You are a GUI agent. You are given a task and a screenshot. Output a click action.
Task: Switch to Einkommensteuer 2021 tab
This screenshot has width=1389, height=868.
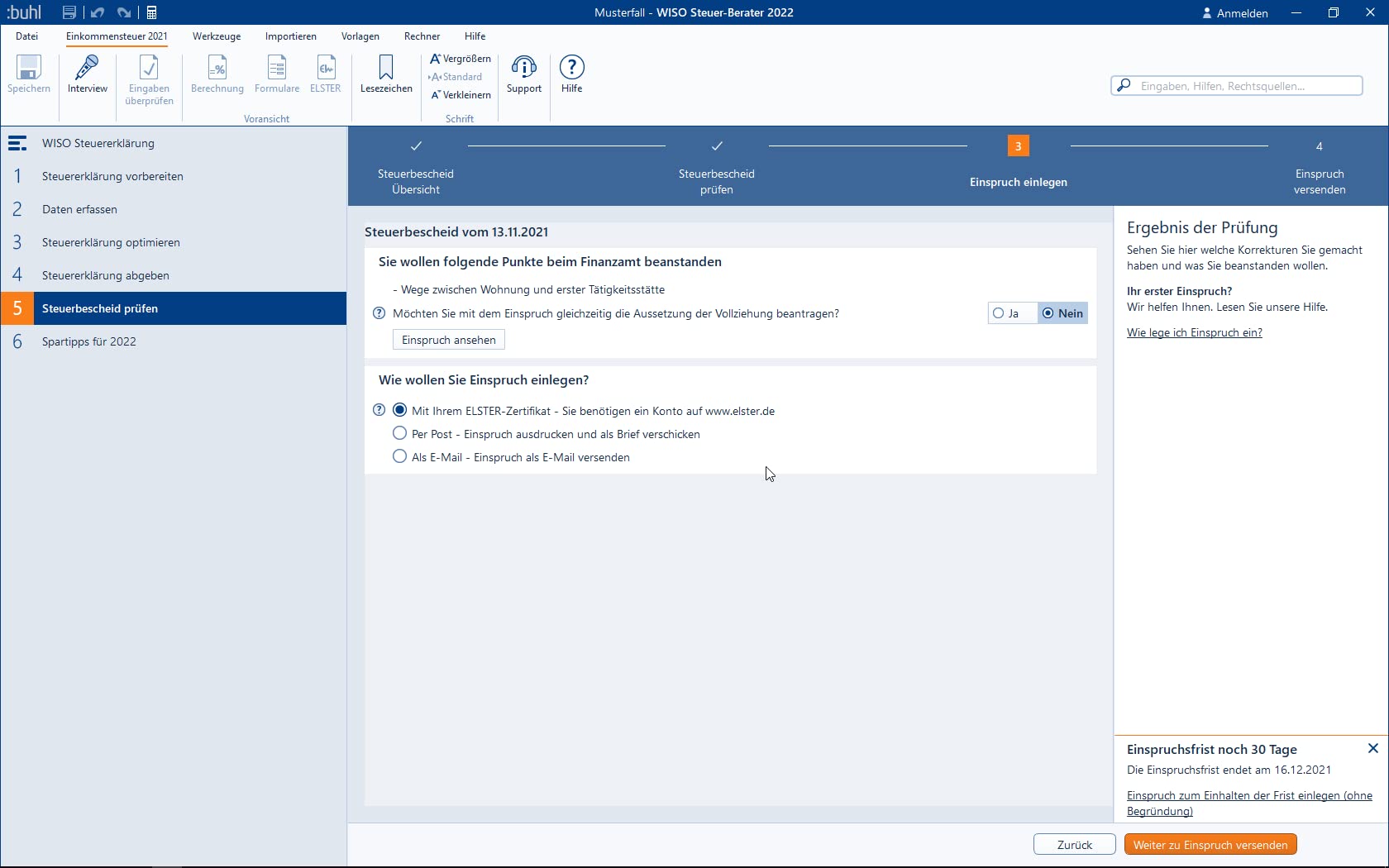(117, 36)
